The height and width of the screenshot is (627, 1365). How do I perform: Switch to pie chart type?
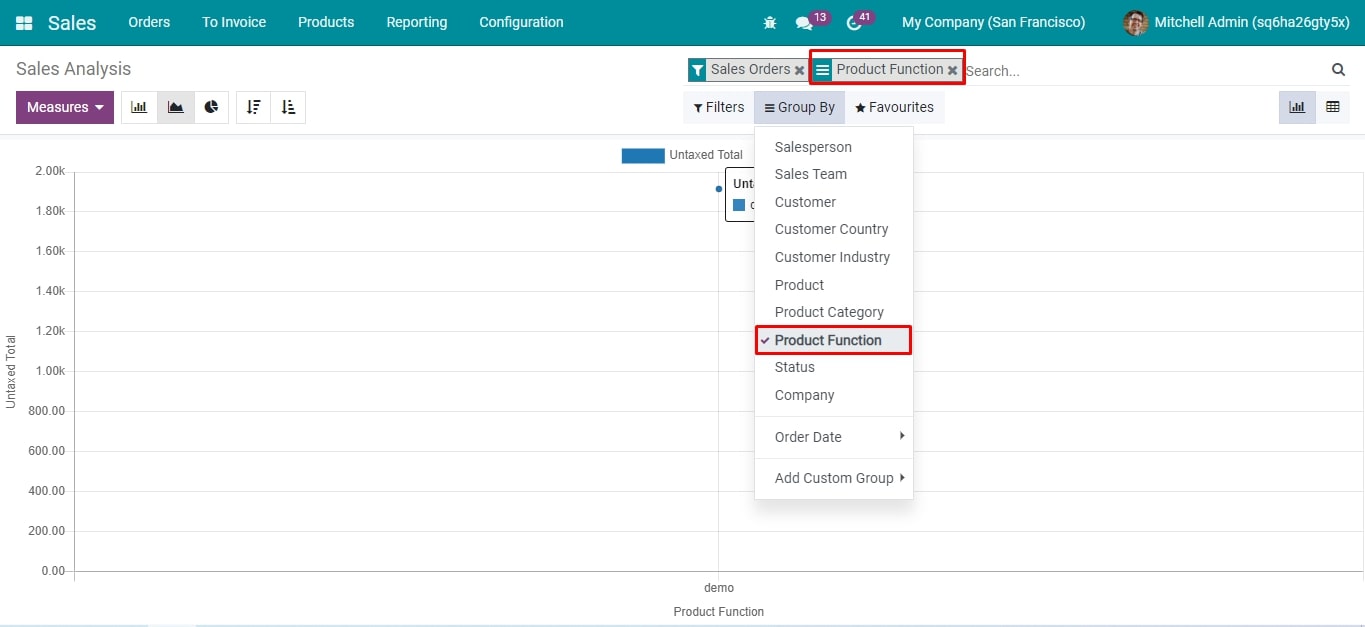coord(211,107)
